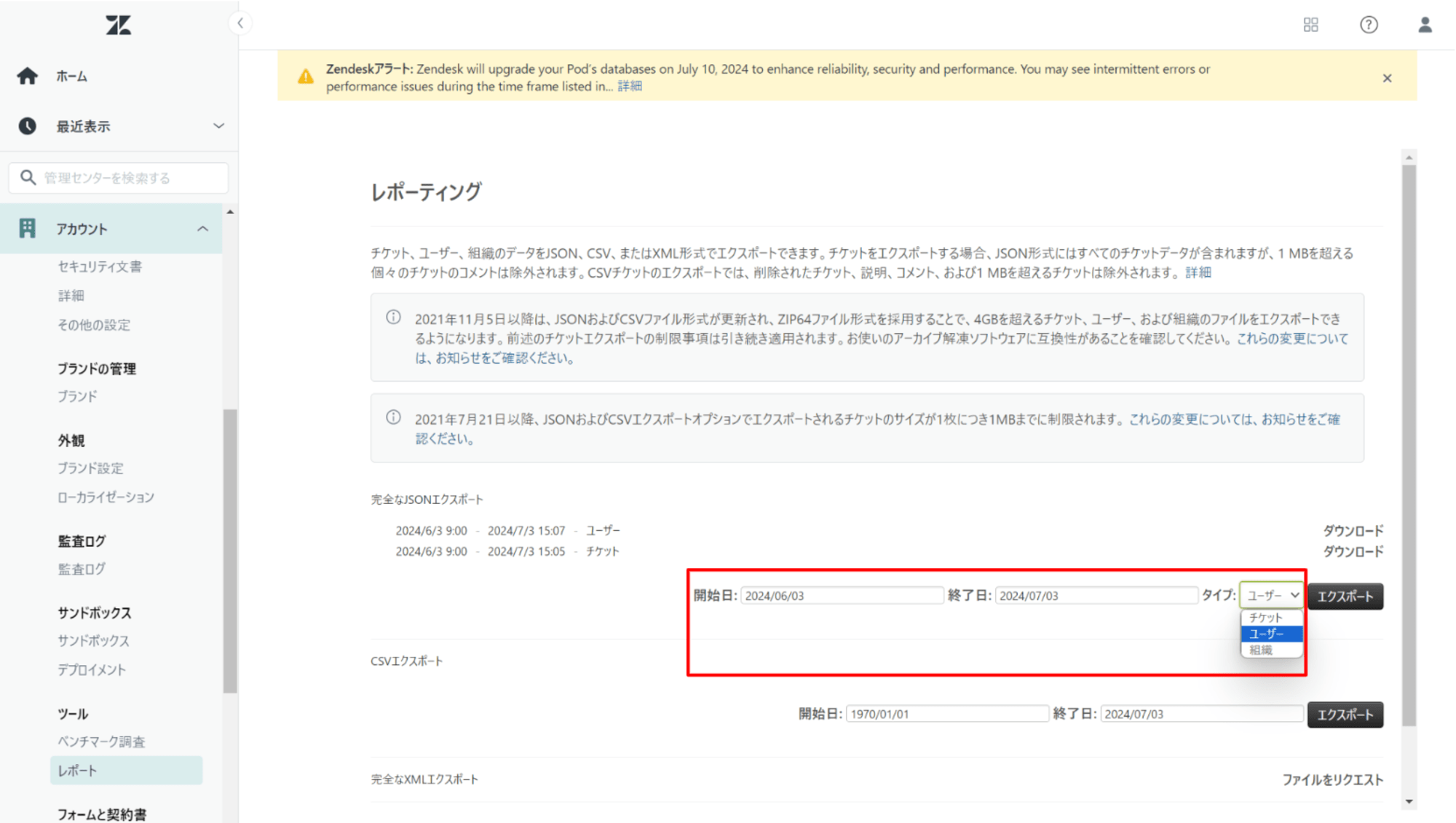Viewport: 1456px width, 823px height.
Task: Click the yellow warning triangle icon
Action: pos(306,76)
